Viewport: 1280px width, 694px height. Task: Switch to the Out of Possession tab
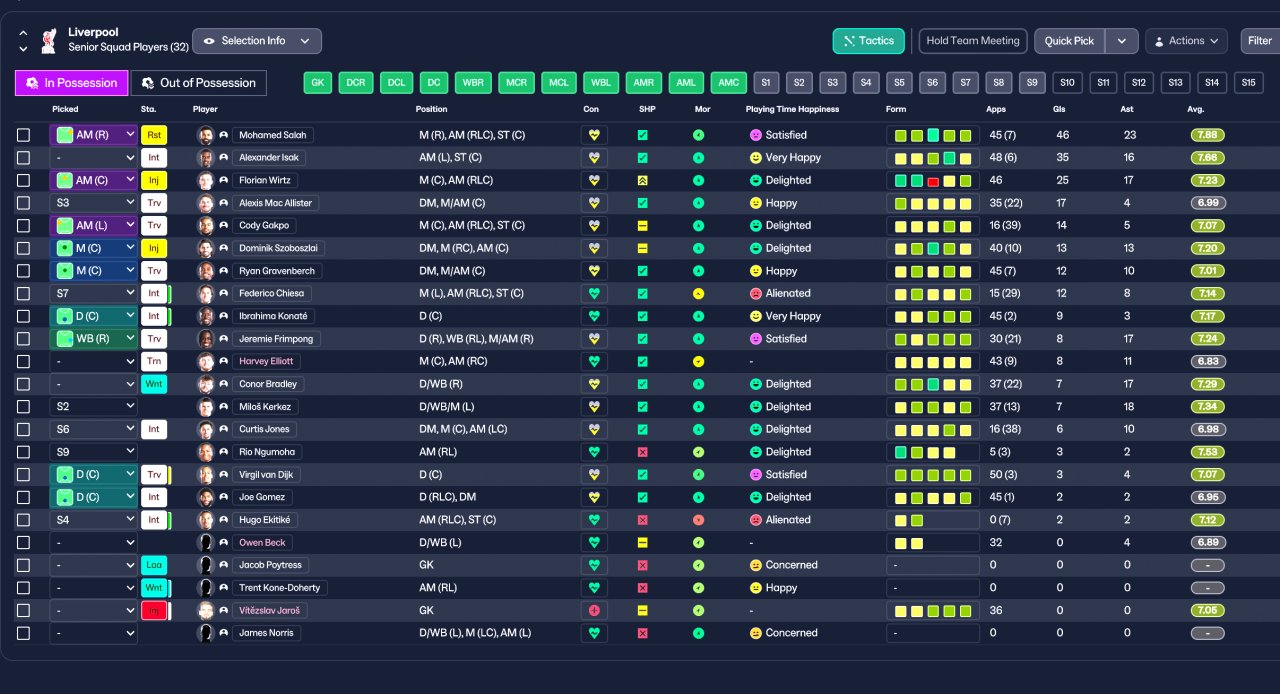pyautogui.click(x=199, y=83)
